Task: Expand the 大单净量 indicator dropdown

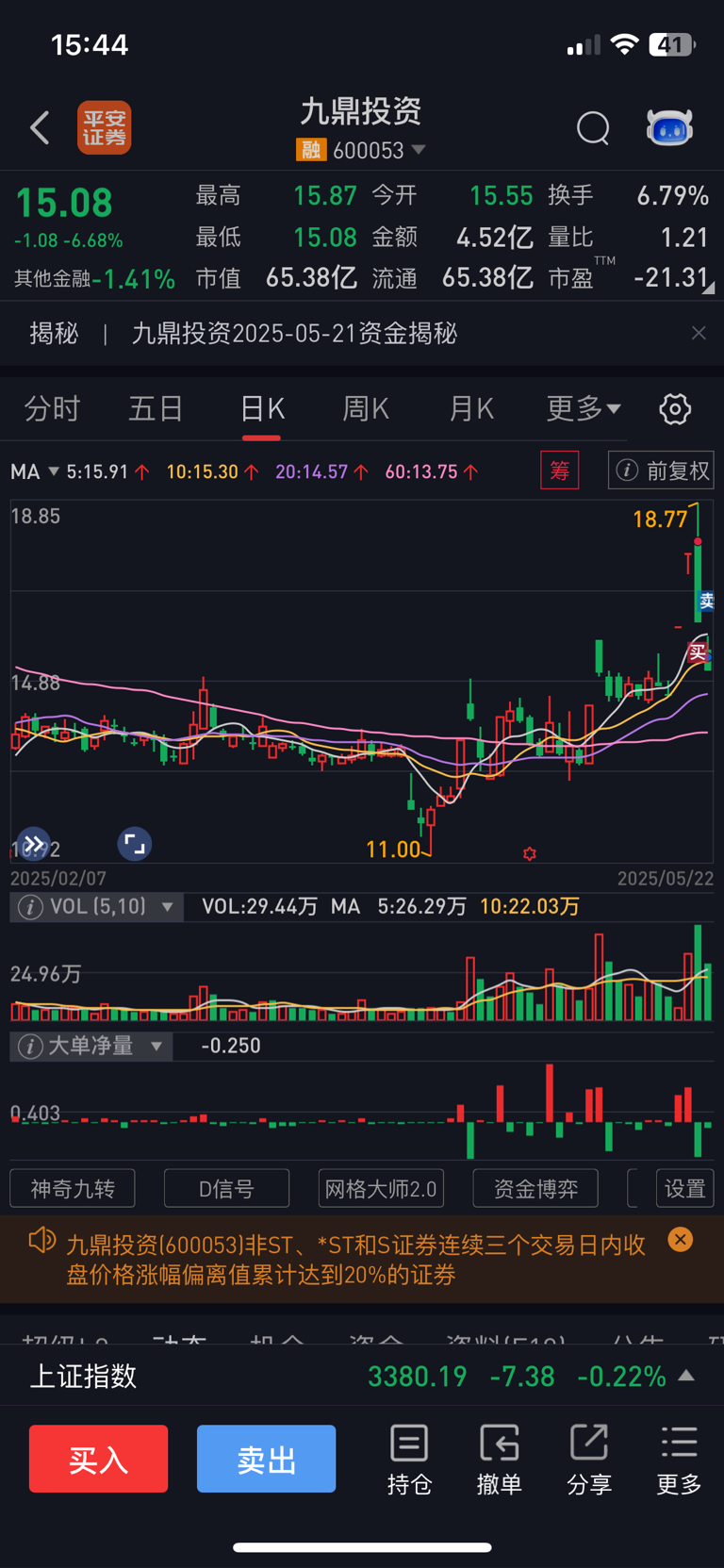Action: point(156,1046)
